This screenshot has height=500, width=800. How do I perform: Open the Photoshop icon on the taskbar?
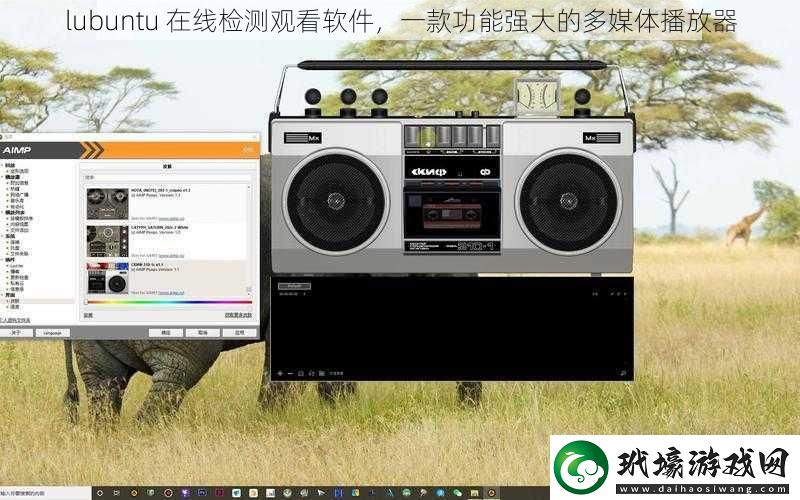click(203, 493)
